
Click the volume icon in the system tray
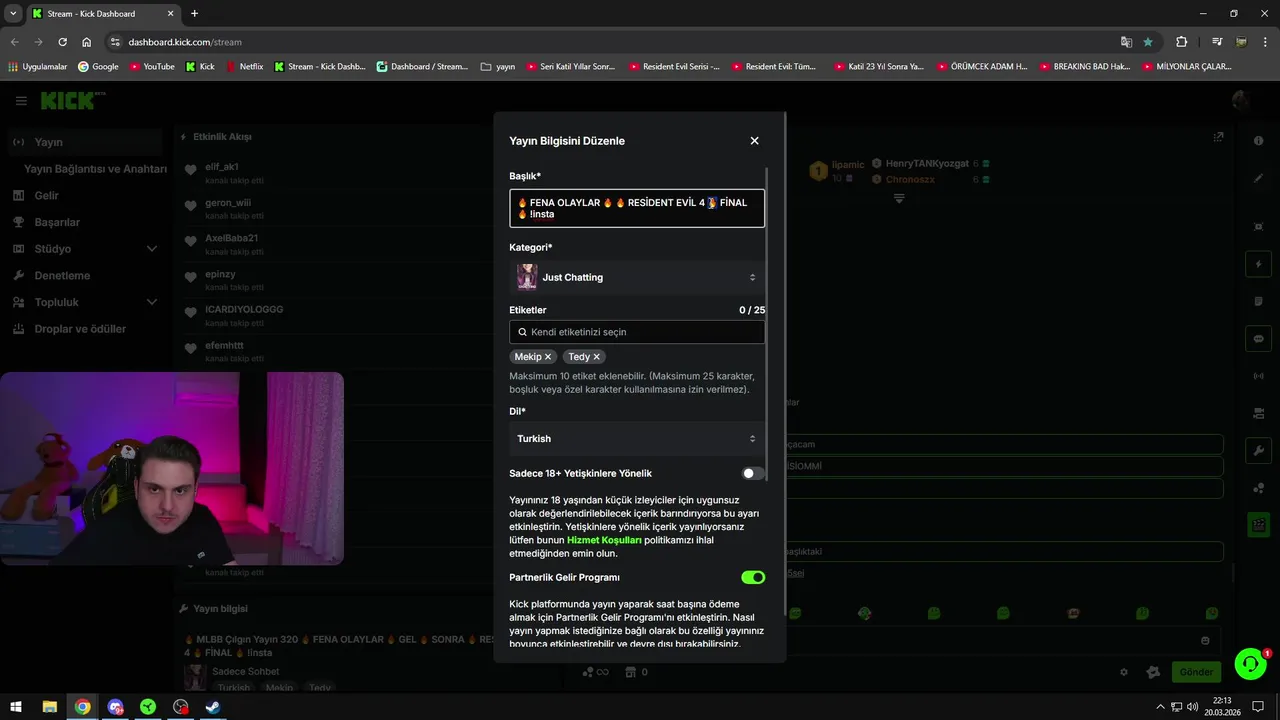(x=1192, y=707)
